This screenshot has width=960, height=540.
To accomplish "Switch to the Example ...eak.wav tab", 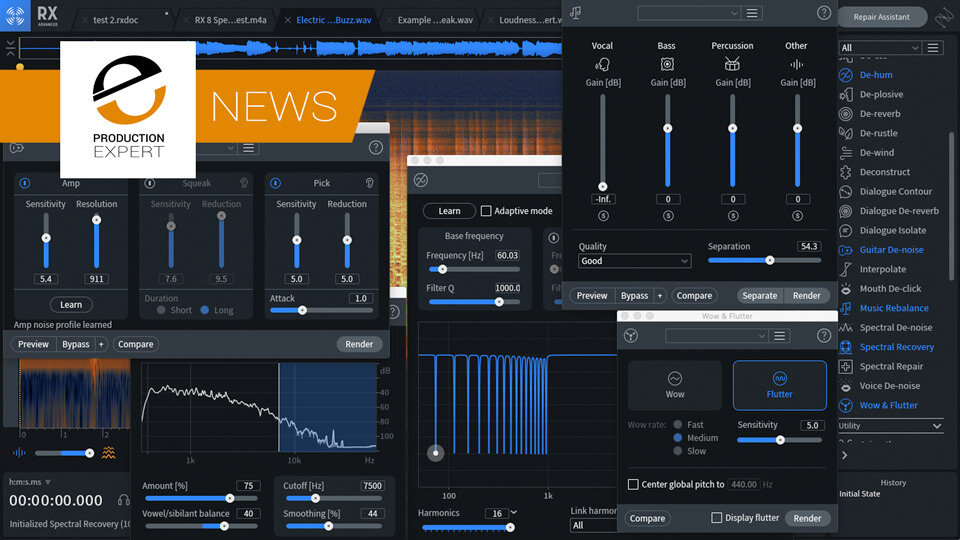I will point(435,20).
